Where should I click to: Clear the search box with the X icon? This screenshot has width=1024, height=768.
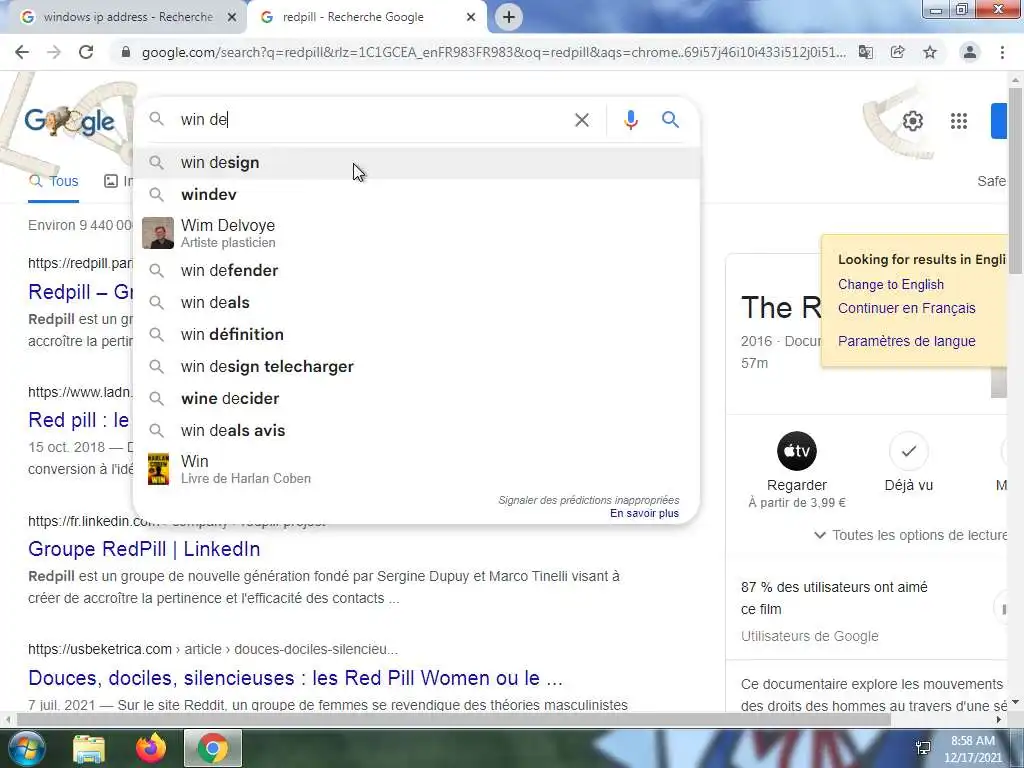[581, 120]
